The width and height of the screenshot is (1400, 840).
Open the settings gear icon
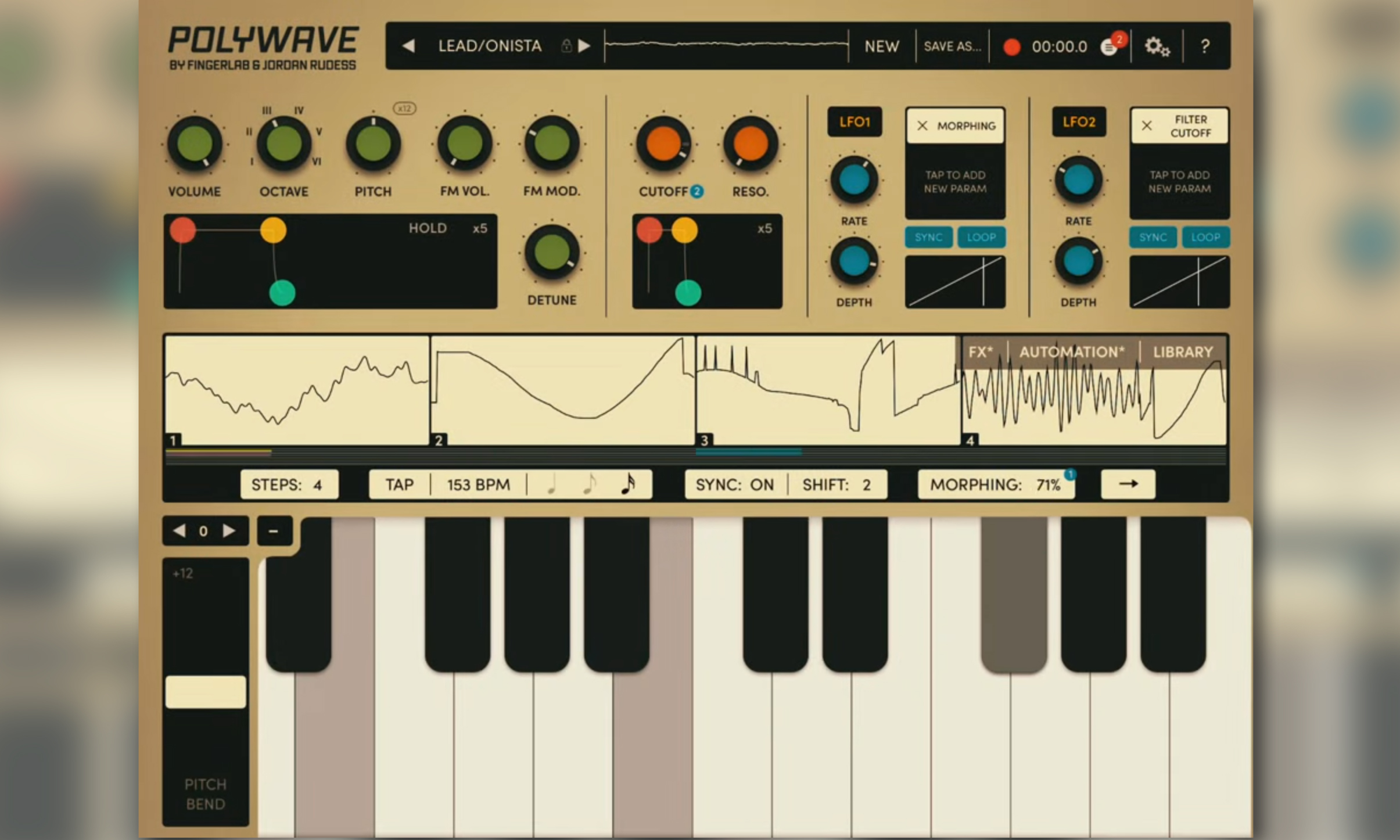[x=1157, y=46]
